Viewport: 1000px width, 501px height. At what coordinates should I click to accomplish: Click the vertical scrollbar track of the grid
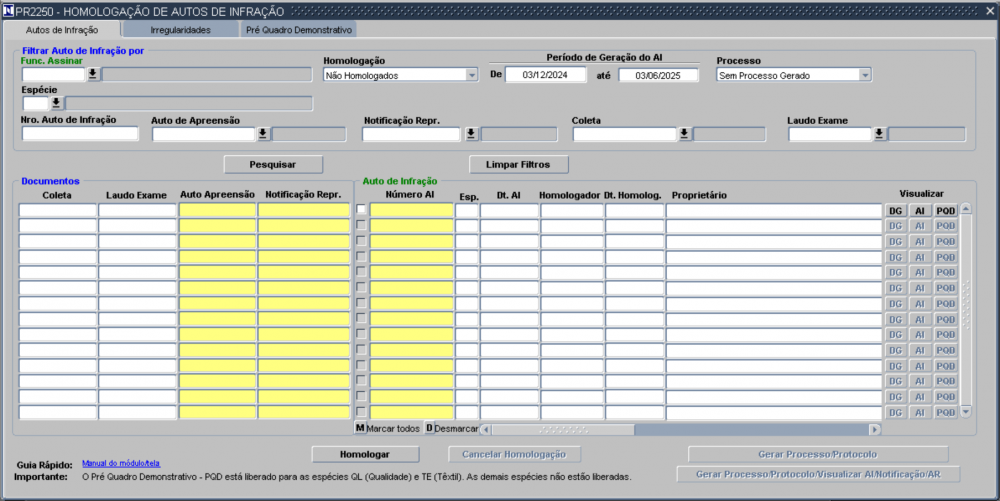pos(966,310)
